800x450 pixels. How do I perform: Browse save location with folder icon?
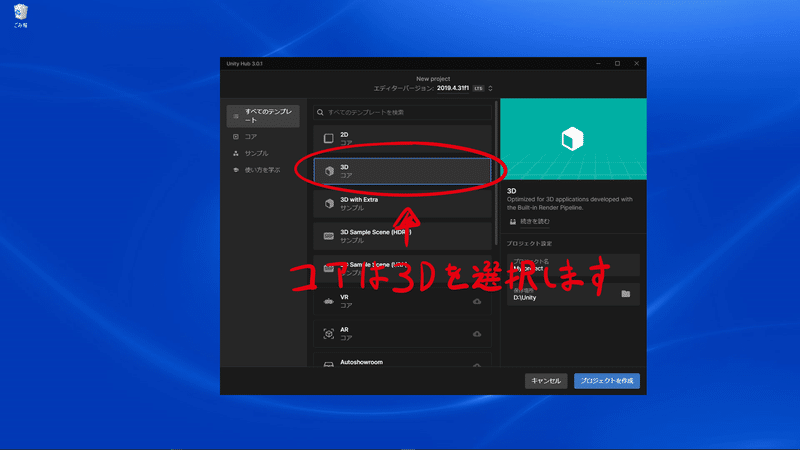pos(626,294)
